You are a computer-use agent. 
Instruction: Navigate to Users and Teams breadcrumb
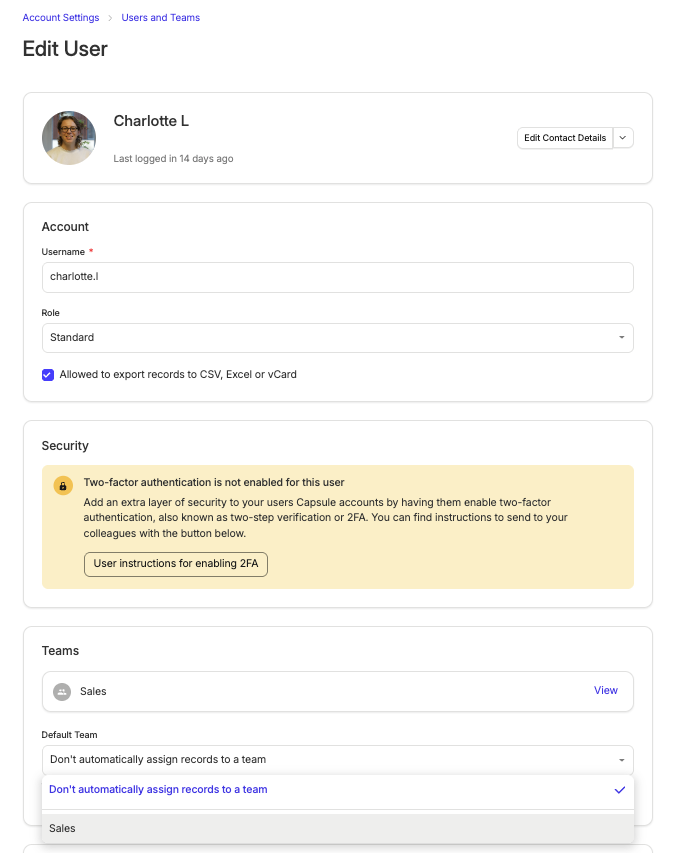click(x=160, y=17)
